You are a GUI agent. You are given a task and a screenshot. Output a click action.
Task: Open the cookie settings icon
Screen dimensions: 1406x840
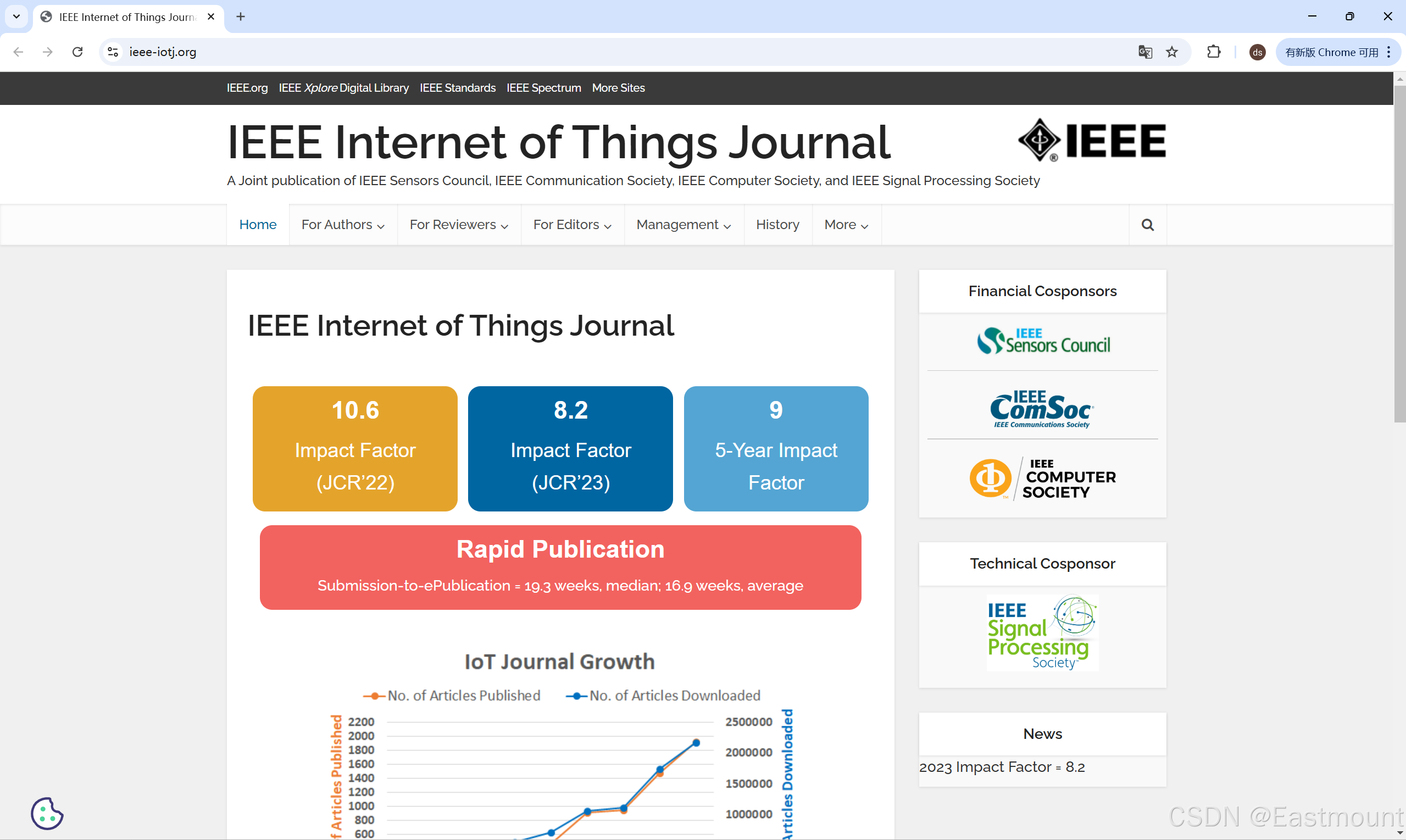click(47, 814)
